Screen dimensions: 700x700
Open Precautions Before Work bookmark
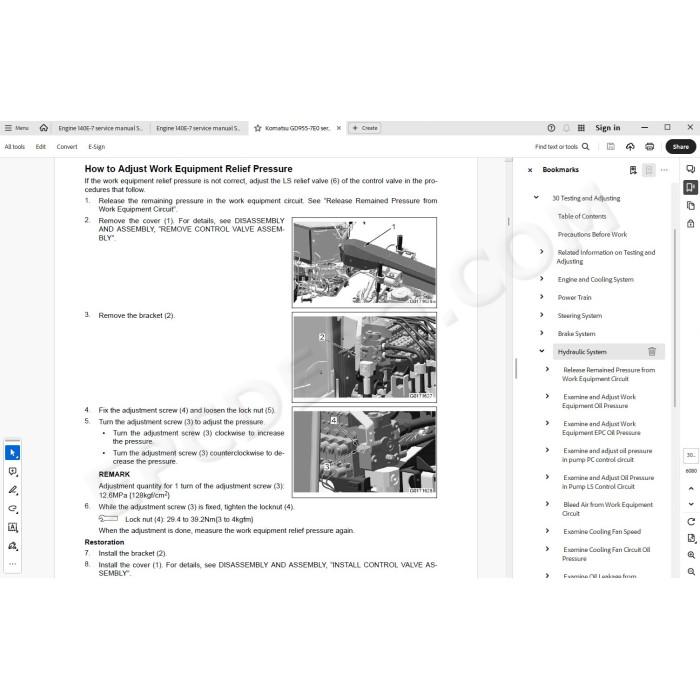tap(592, 234)
